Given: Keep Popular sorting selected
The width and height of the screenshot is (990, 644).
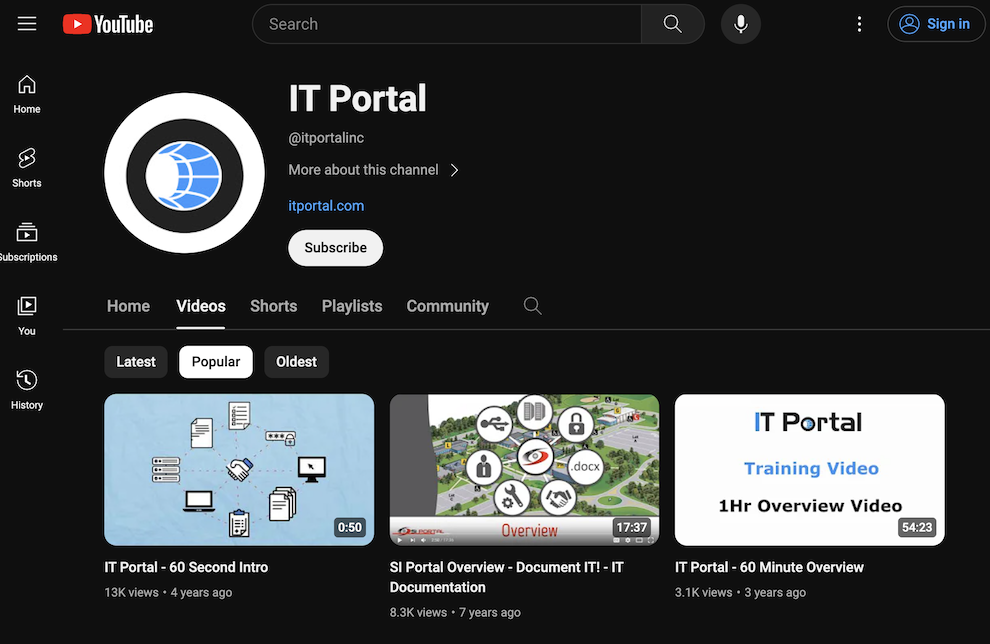Looking at the screenshot, I should pos(216,361).
